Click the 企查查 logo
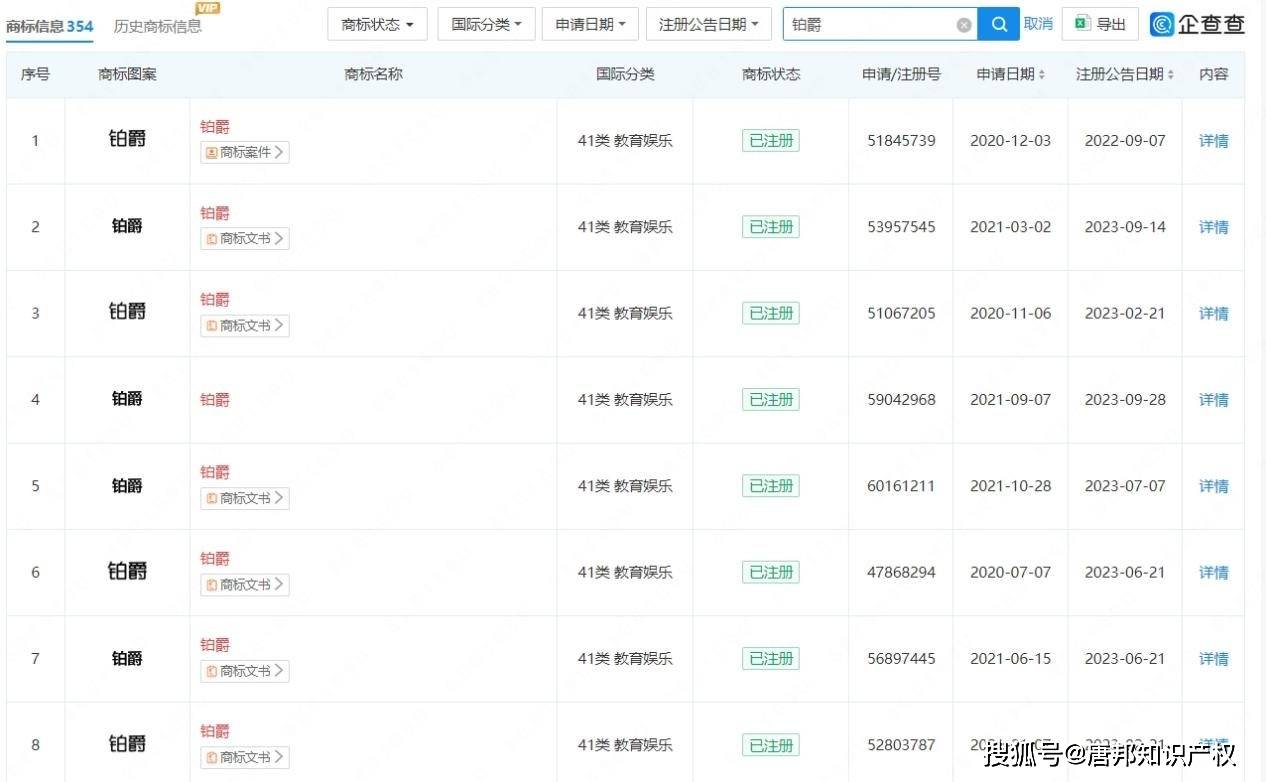Viewport: 1266px width, 782px height. [x=1197, y=25]
